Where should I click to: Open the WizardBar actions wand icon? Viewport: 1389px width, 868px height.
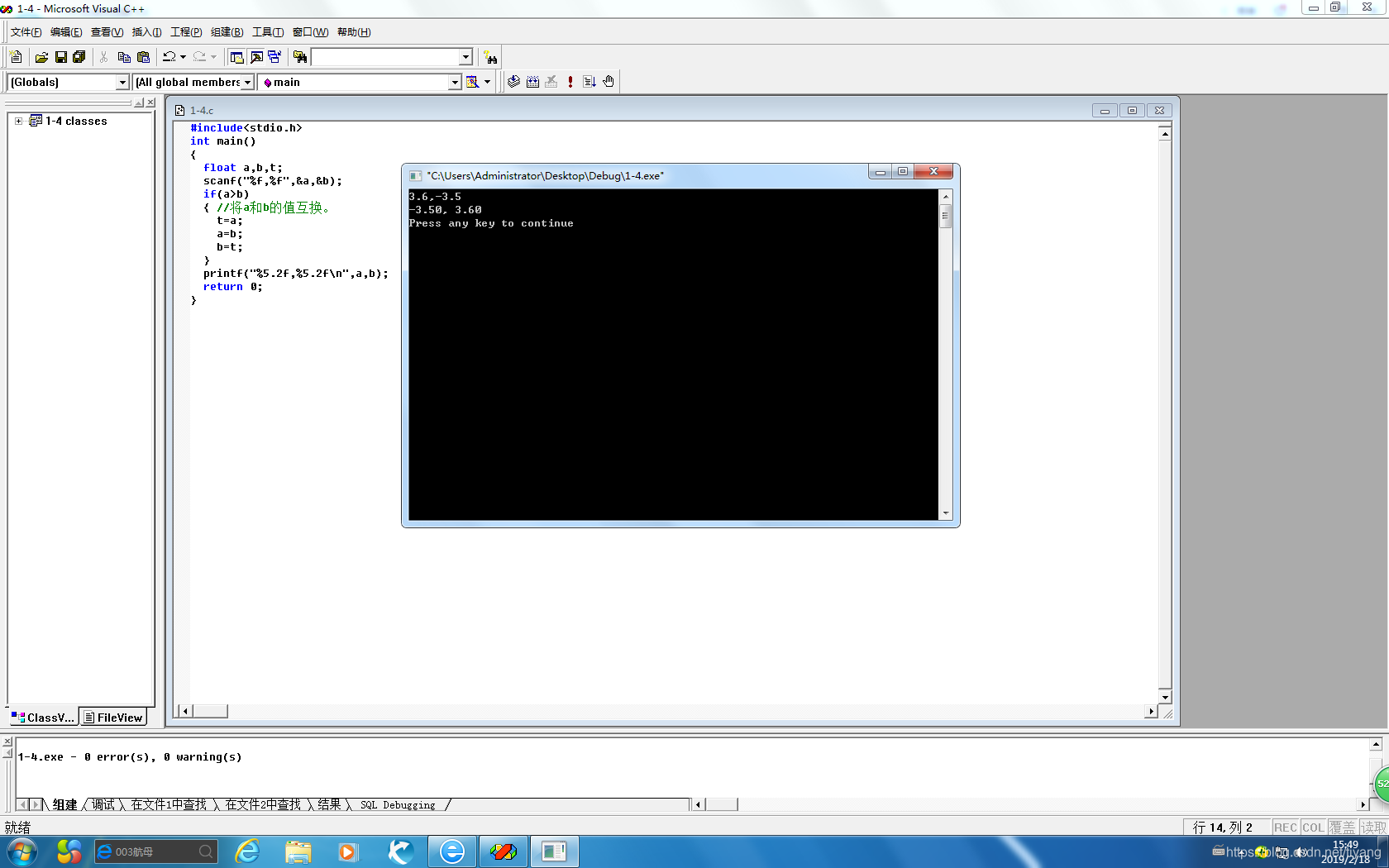tap(472, 82)
